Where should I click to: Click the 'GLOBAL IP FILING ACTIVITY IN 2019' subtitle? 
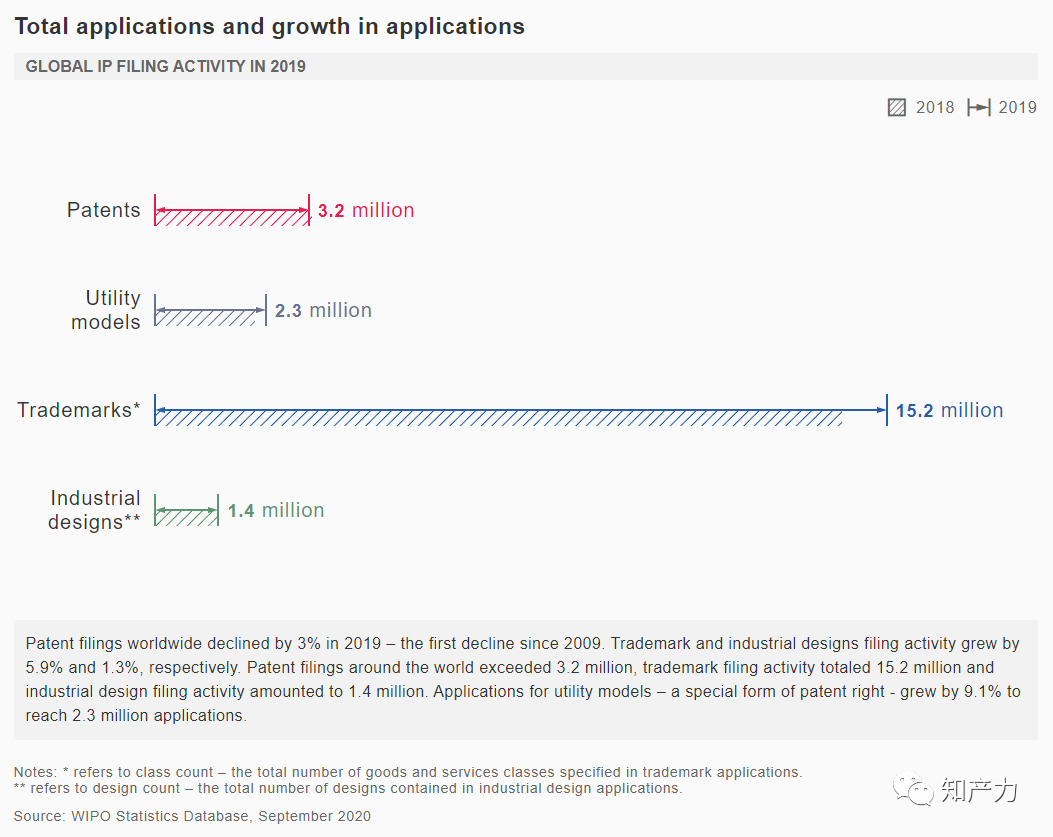coord(165,67)
